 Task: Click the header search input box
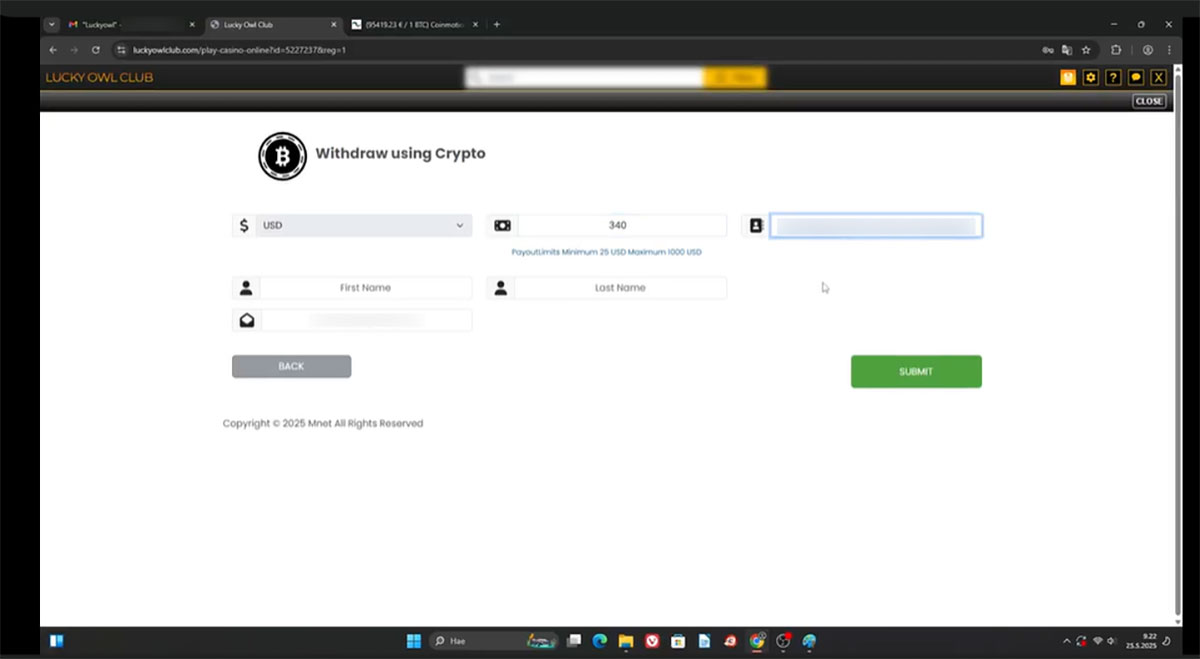click(x=585, y=77)
